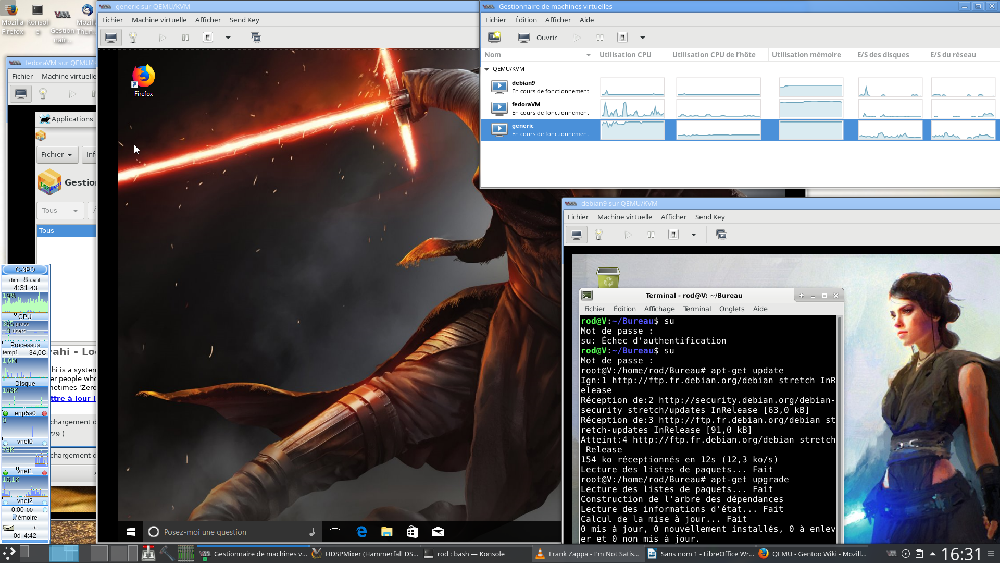Click the new virtual machine icon in the manager

pyautogui.click(x=494, y=38)
